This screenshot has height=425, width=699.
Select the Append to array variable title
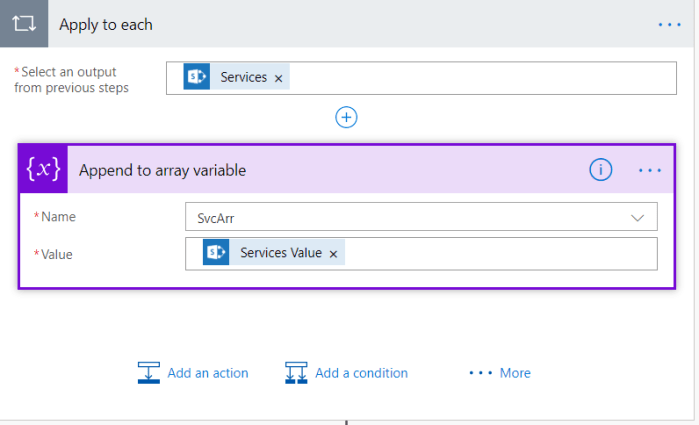tap(162, 171)
